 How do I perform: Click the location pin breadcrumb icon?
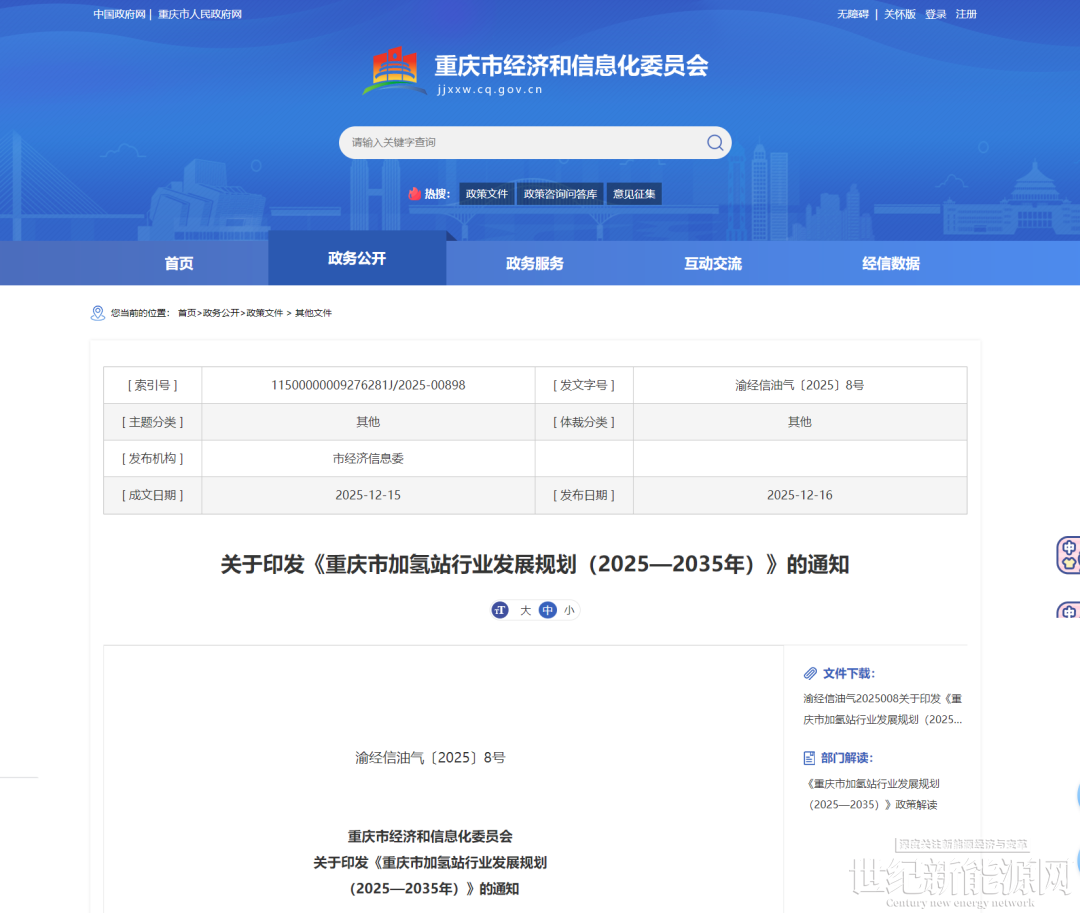click(x=97, y=313)
